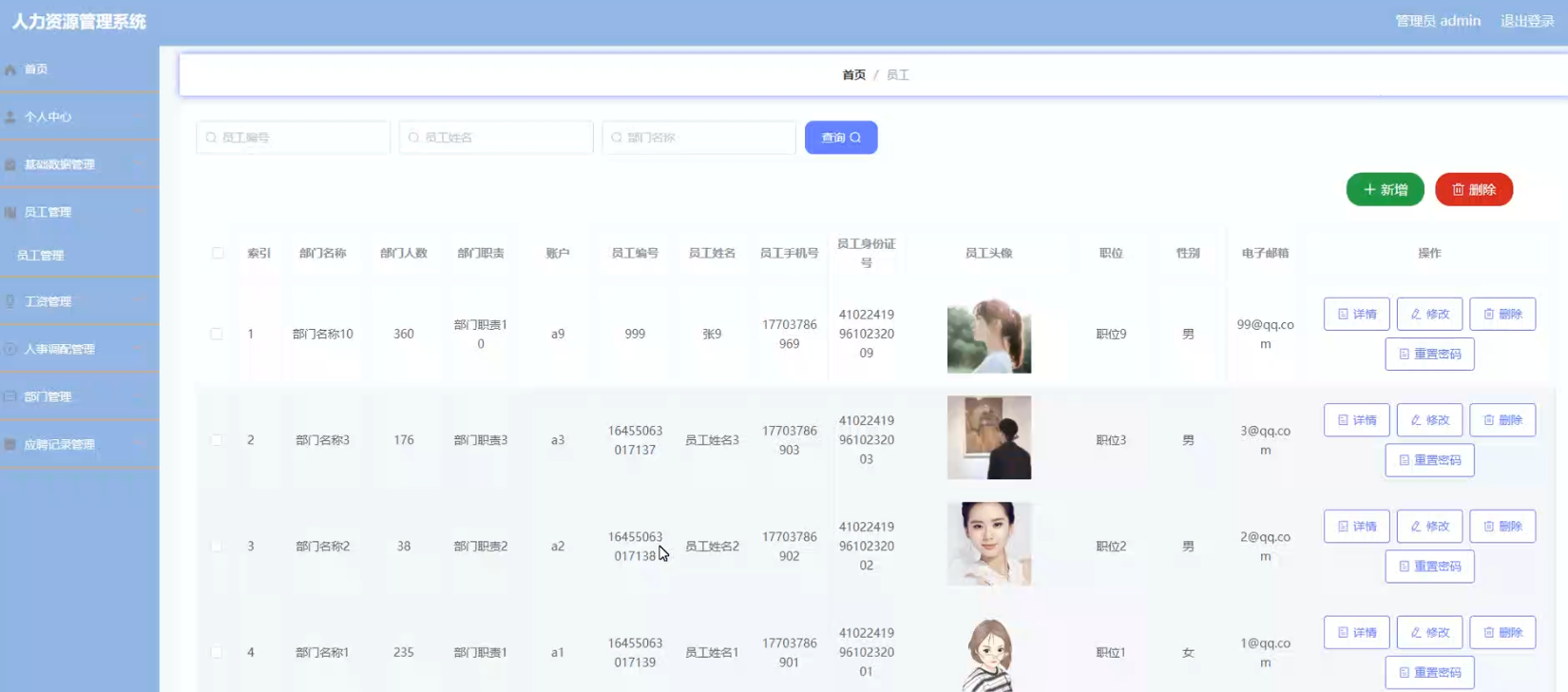Viewport: 1568px width, 692px height.
Task: Click 修改 for 员工姓名2
Action: [x=1429, y=527]
